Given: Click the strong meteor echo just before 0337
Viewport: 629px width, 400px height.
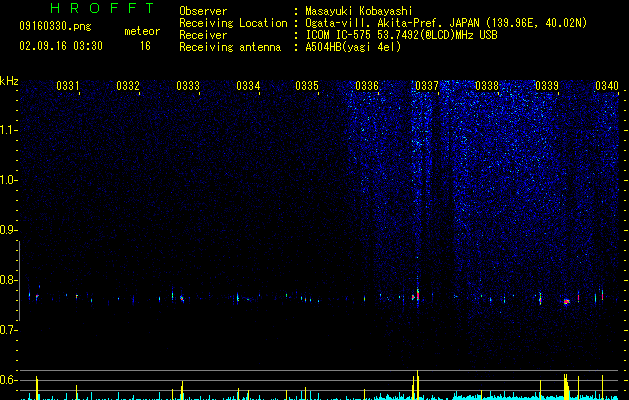Looking at the screenshot, I should [418, 296].
